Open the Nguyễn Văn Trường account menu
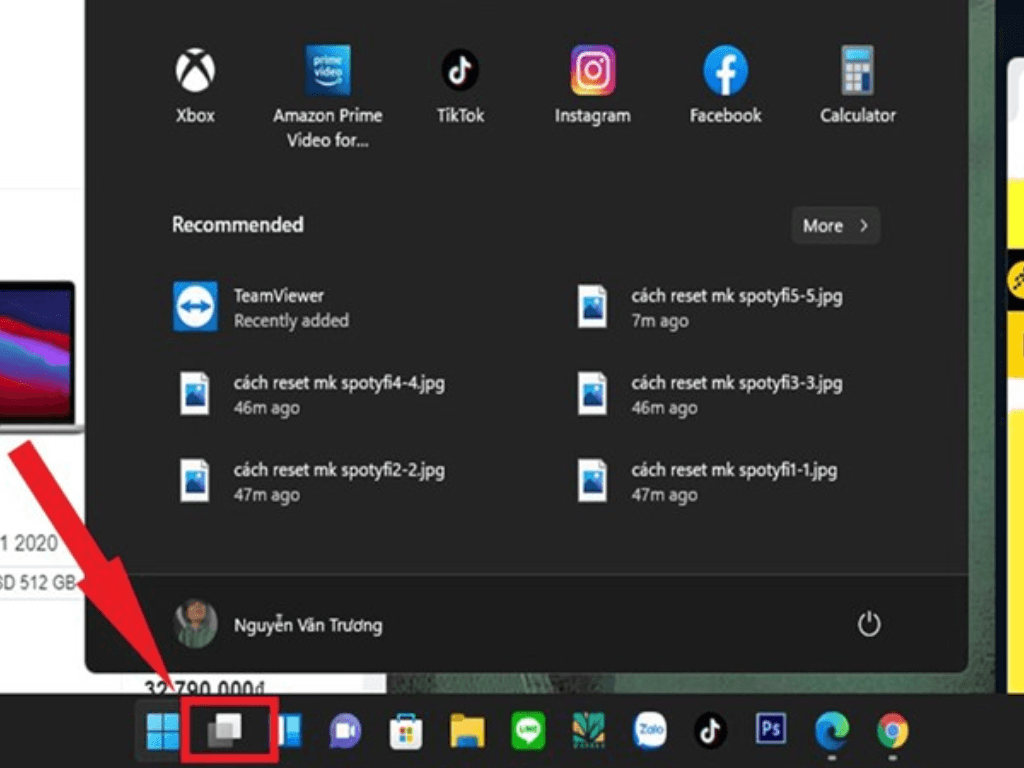Screen dimensions: 1024x768 click(x=278, y=625)
